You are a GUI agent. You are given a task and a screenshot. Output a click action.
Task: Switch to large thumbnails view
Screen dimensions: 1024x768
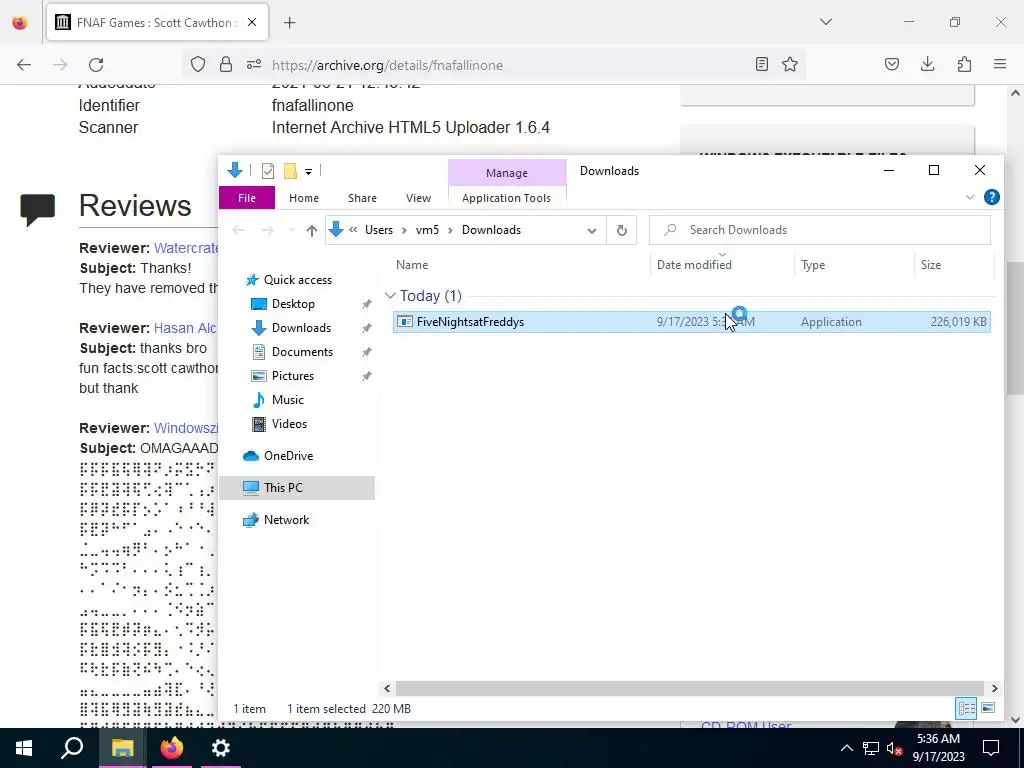coord(988,709)
